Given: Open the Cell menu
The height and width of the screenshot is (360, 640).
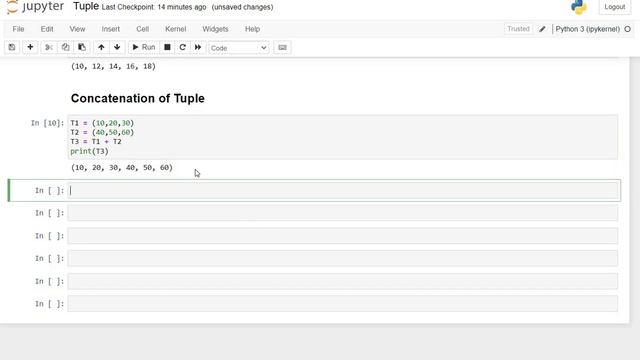Looking at the screenshot, I should click(142, 29).
